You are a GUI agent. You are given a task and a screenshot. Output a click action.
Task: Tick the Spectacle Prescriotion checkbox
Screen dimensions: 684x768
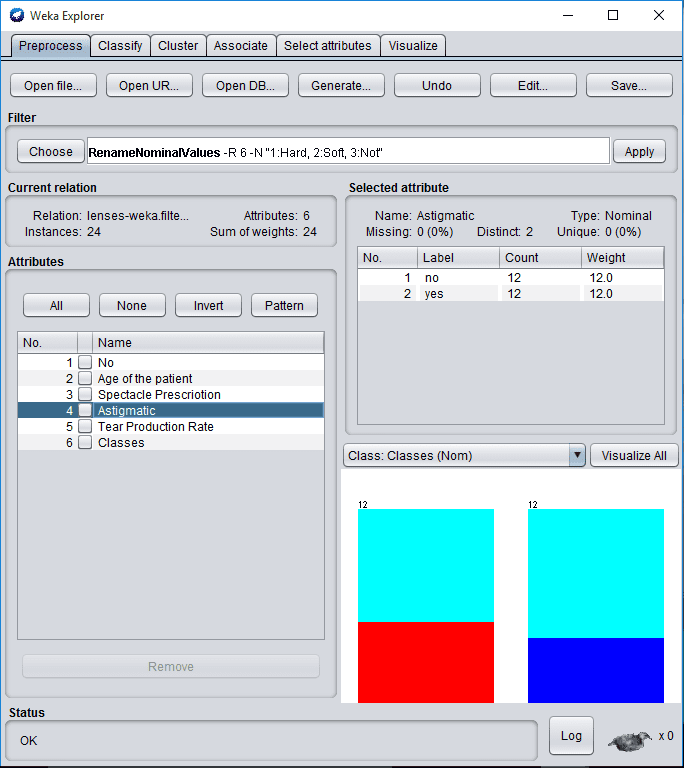(85, 394)
